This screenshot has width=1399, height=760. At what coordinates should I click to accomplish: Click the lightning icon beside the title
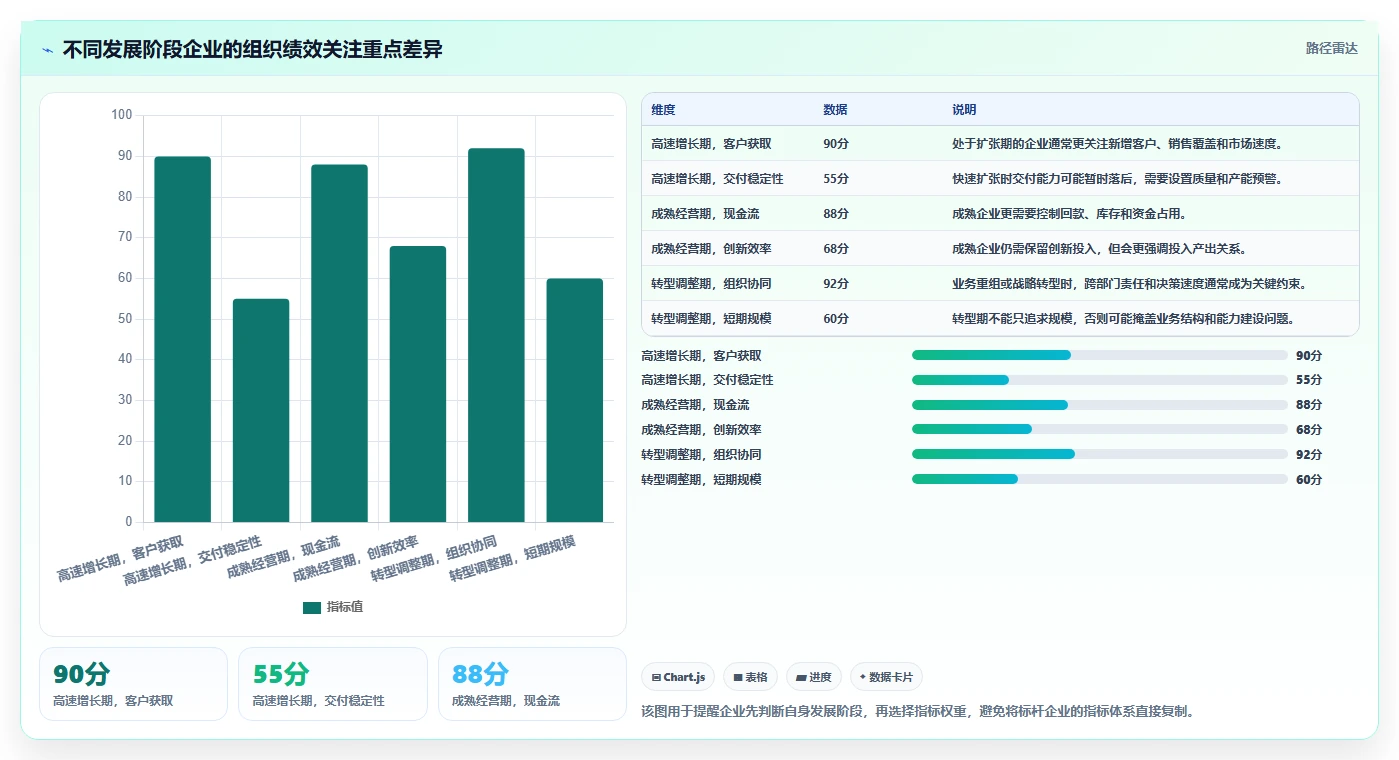48,50
